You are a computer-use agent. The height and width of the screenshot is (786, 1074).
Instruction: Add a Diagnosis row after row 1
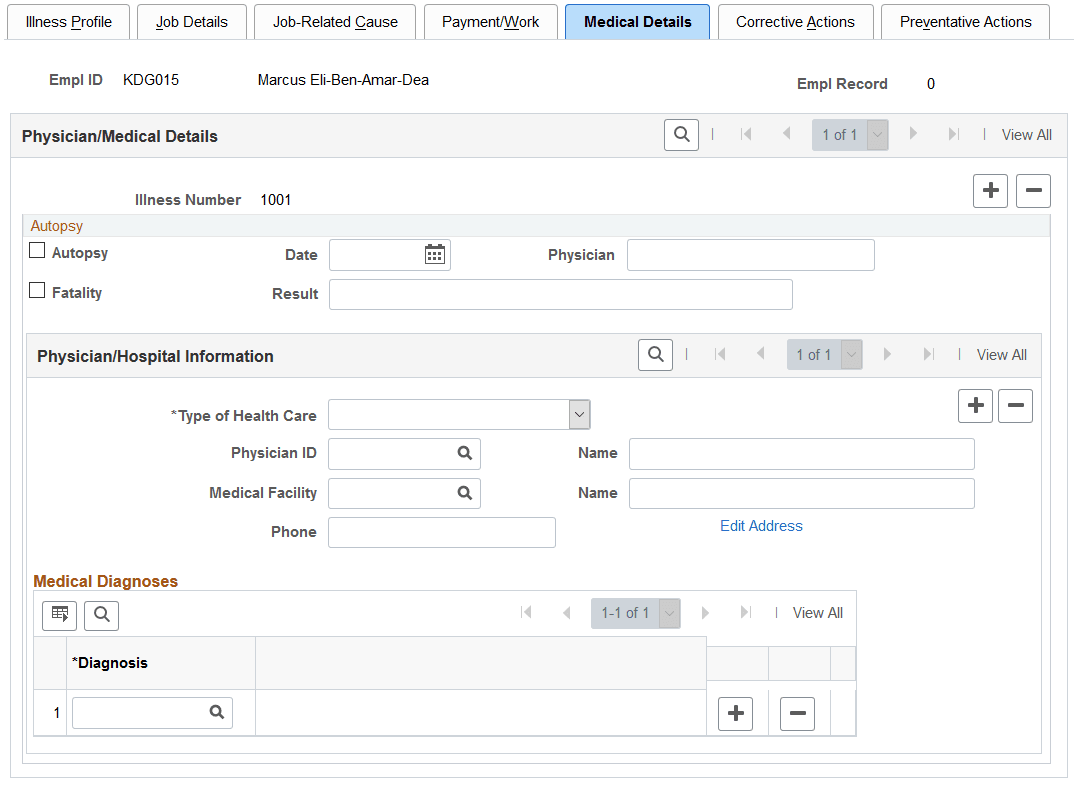(x=736, y=713)
